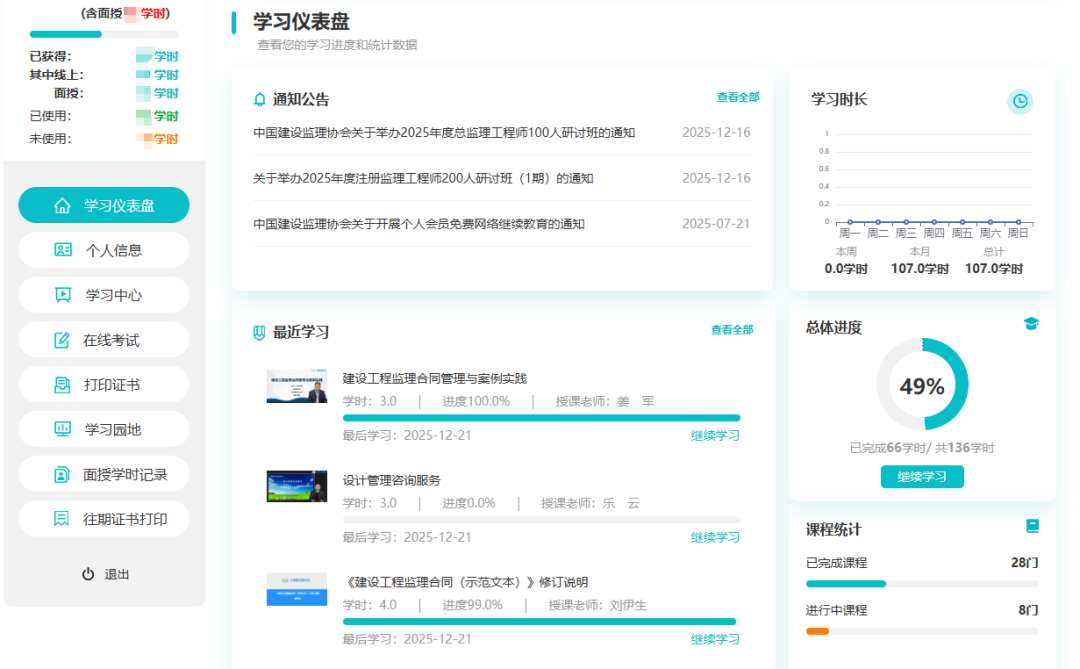
Task: Click the graduation cap icon in 总体进度
Action: [1031, 323]
